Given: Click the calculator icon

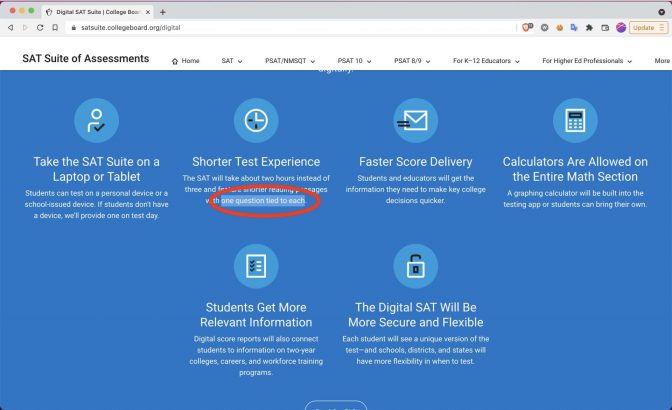Looking at the screenshot, I should 575,121.
